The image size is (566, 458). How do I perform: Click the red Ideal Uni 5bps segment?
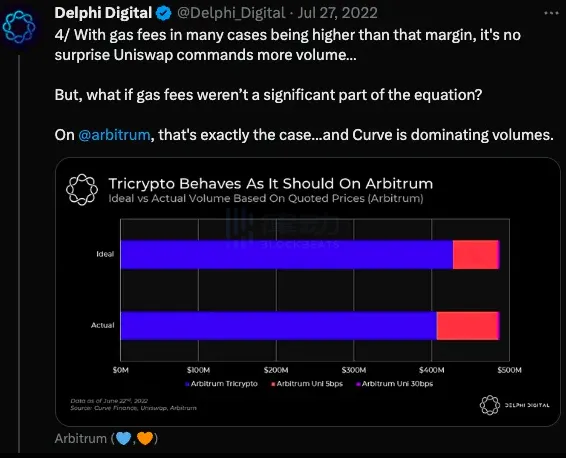pos(476,254)
